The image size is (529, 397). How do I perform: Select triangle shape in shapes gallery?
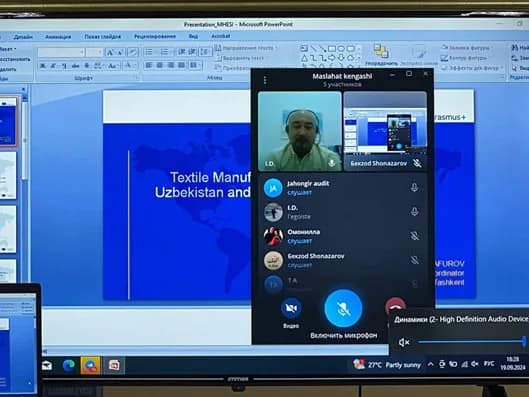304,58
